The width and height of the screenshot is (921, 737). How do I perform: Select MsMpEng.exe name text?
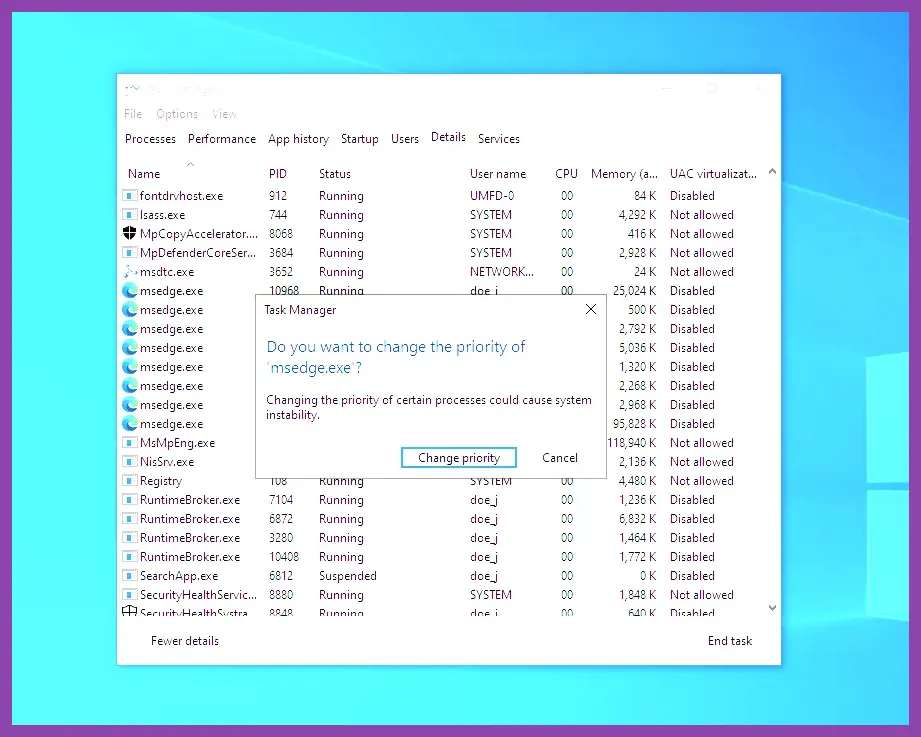click(x=177, y=443)
